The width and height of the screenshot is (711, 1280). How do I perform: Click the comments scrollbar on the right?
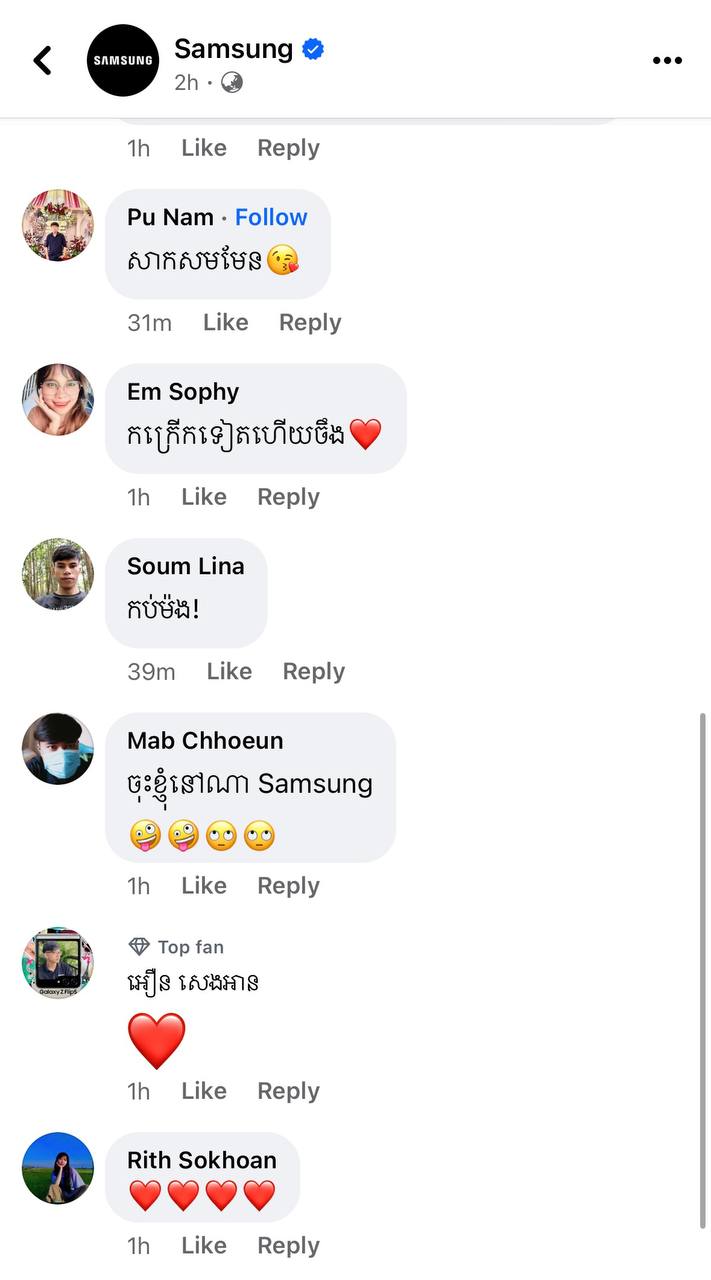(x=704, y=970)
